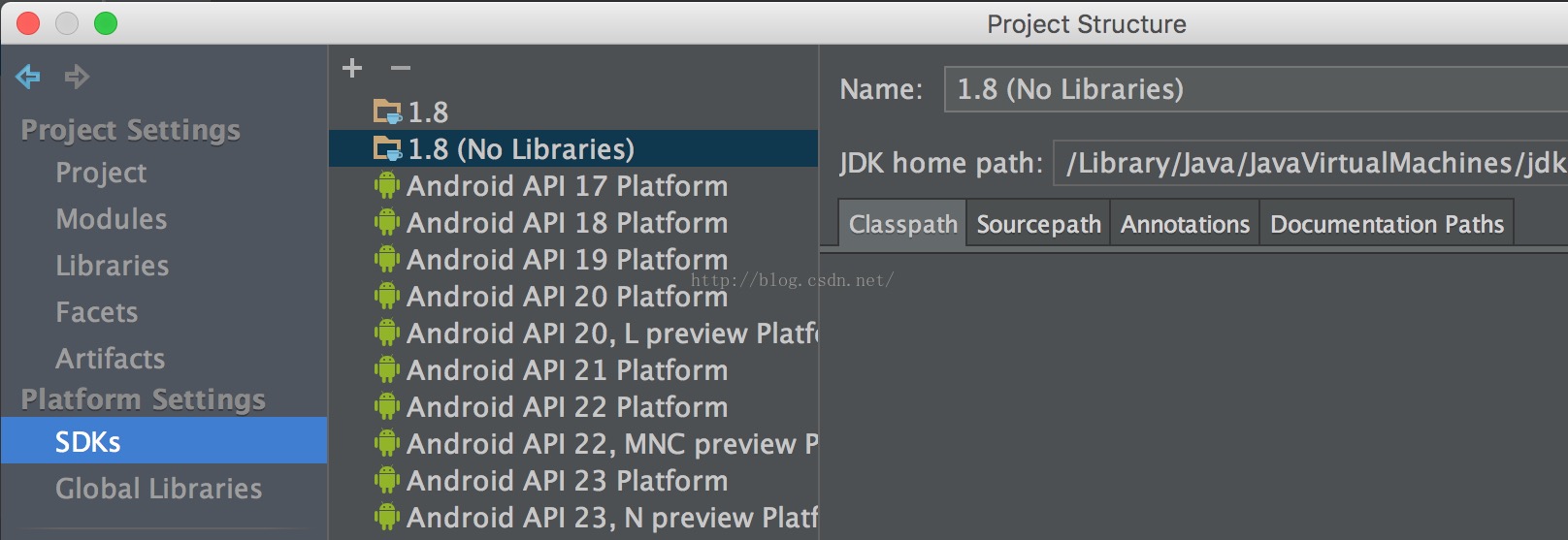Click Android API 17 Platform robot icon
The height and width of the screenshot is (540, 1568).
tap(387, 186)
